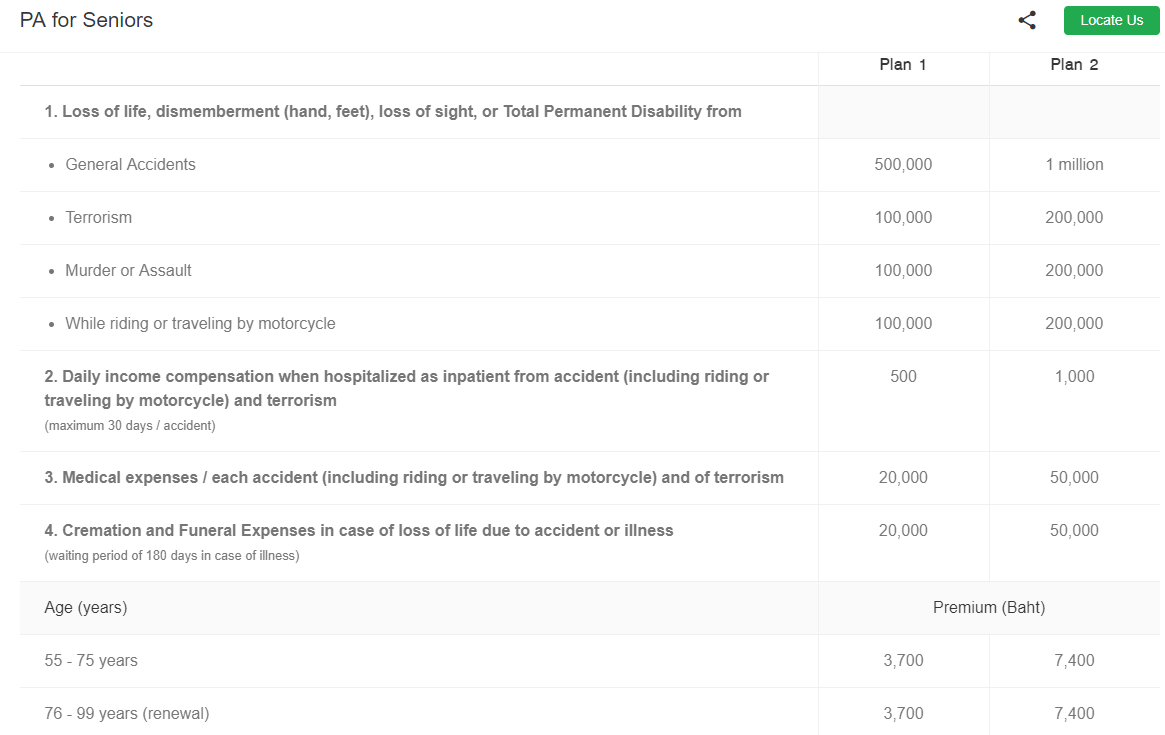The image size is (1165, 735).
Task: Click the PA for Seniors page title
Action: tap(86, 20)
